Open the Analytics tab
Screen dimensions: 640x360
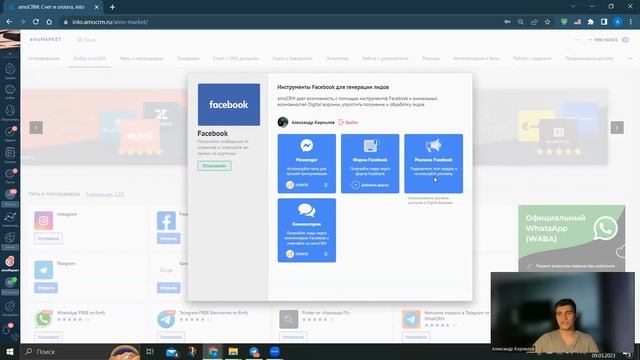click(338, 58)
